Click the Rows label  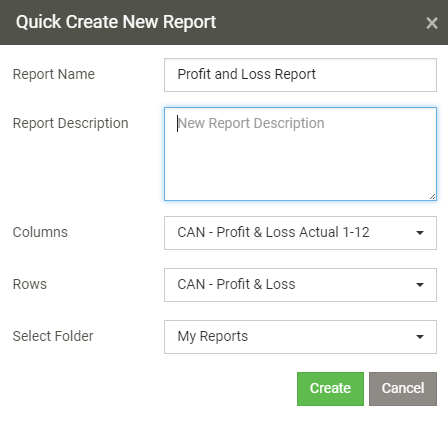(30, 284)
